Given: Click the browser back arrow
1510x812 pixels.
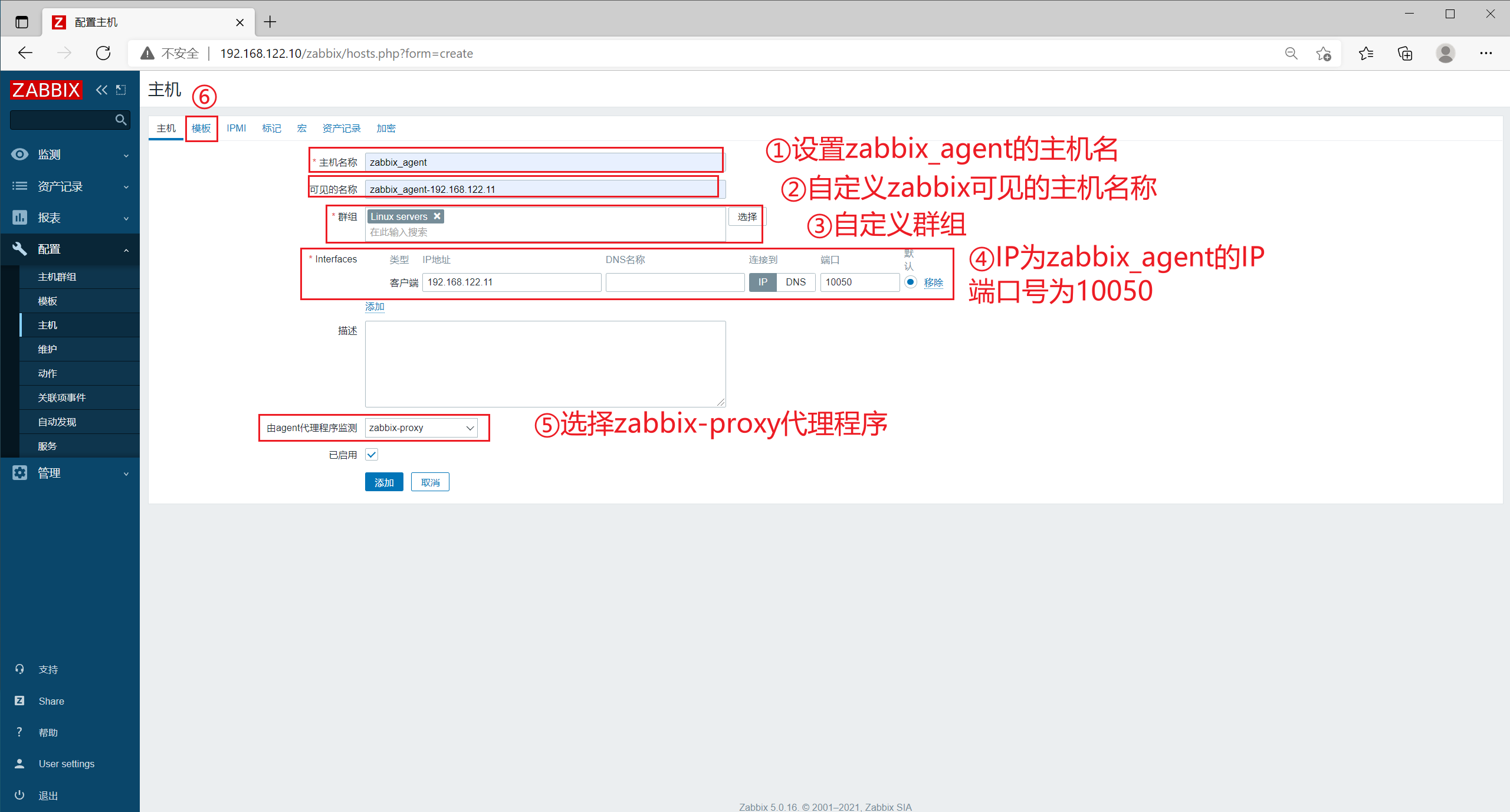Looking at the screenshot, I should [x=25, y=53].
